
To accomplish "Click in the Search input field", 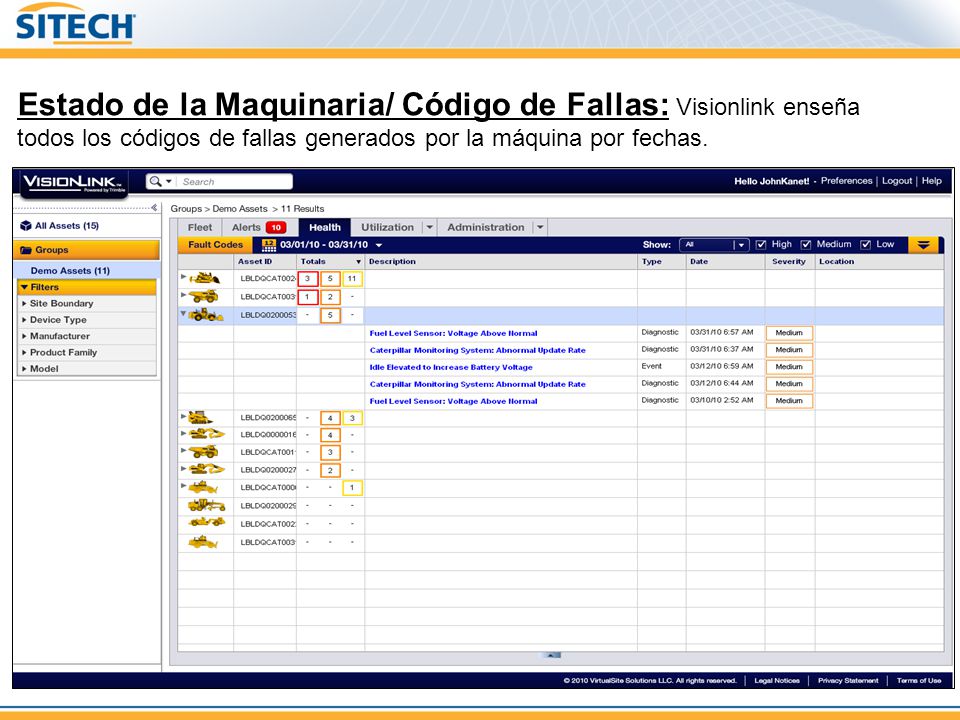I will coord(235,182).
